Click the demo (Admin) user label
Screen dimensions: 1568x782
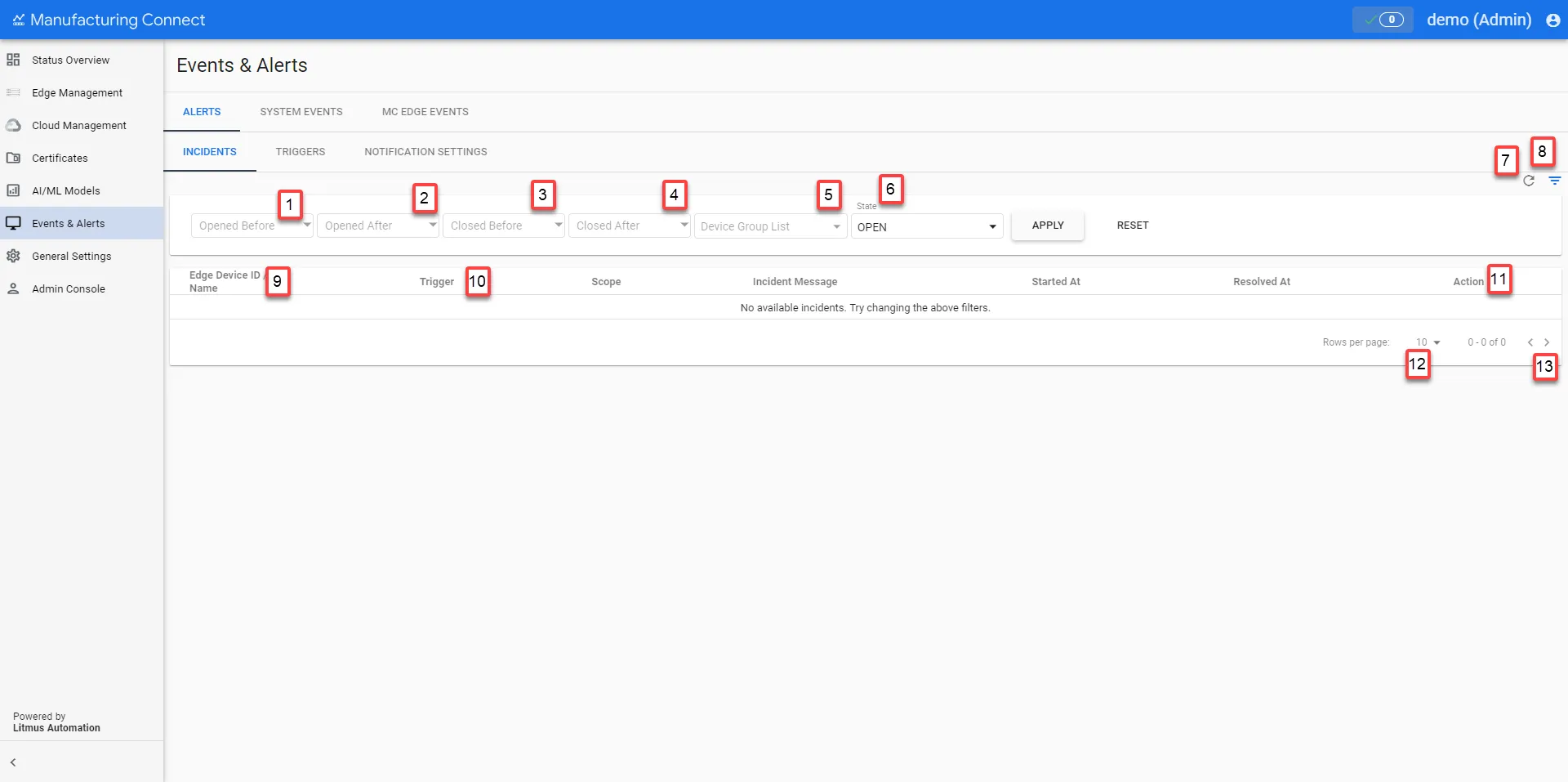point(1479,20)
